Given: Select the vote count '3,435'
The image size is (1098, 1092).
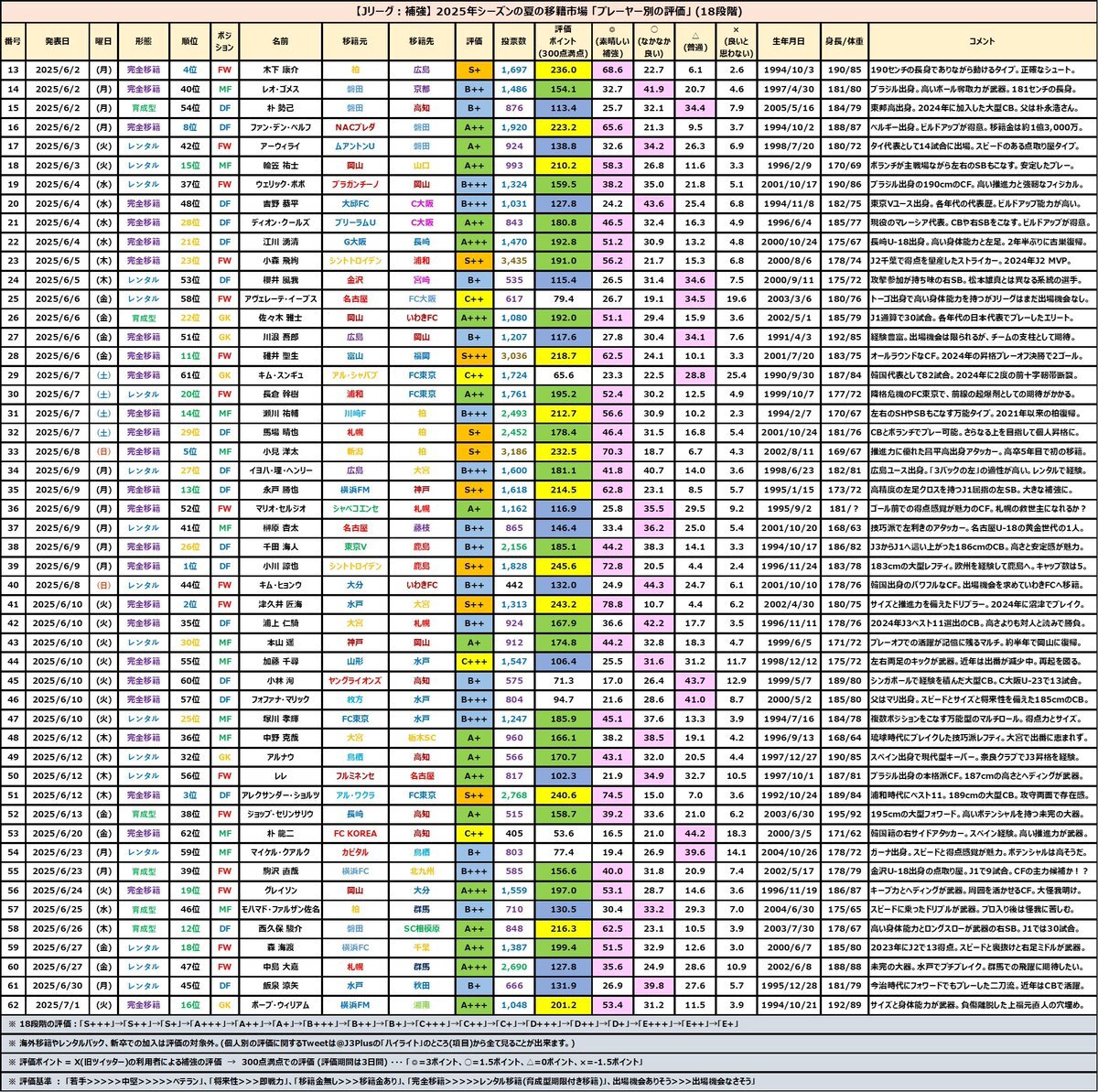Looking at the screenshot, I should pyautogui.click(x=514, y=261).
